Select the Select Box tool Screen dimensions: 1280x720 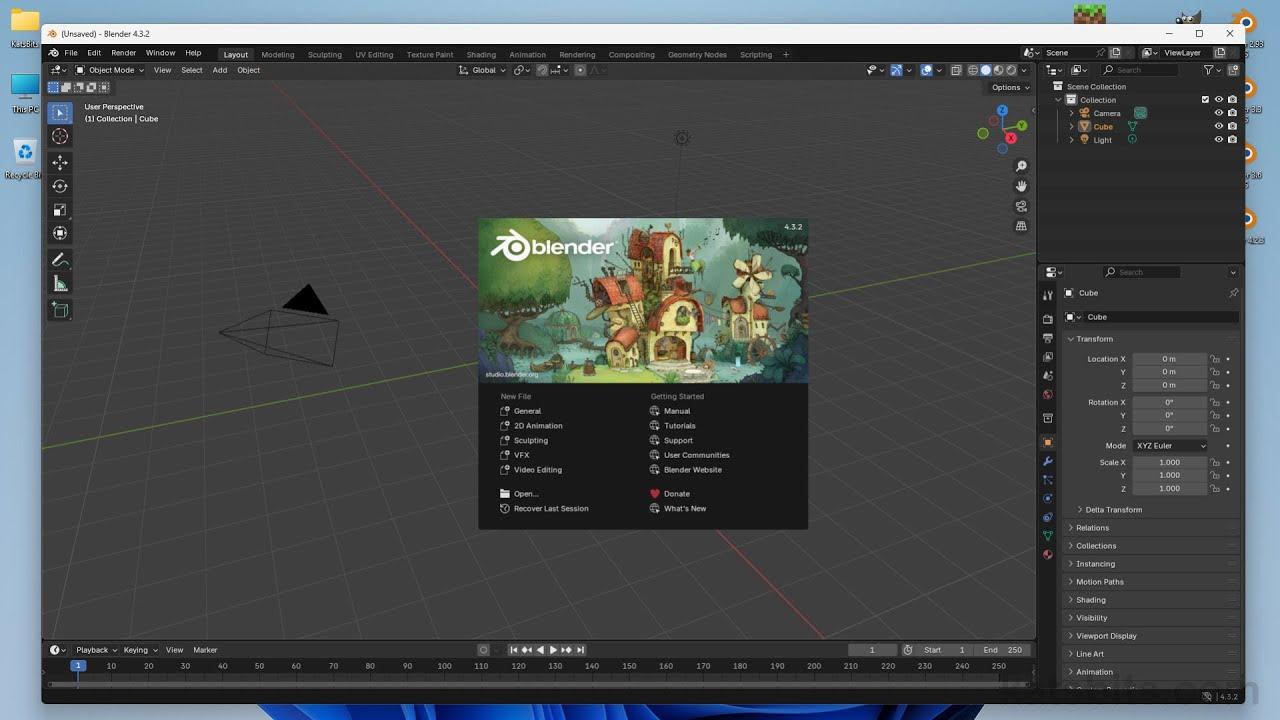coord(60,113)
